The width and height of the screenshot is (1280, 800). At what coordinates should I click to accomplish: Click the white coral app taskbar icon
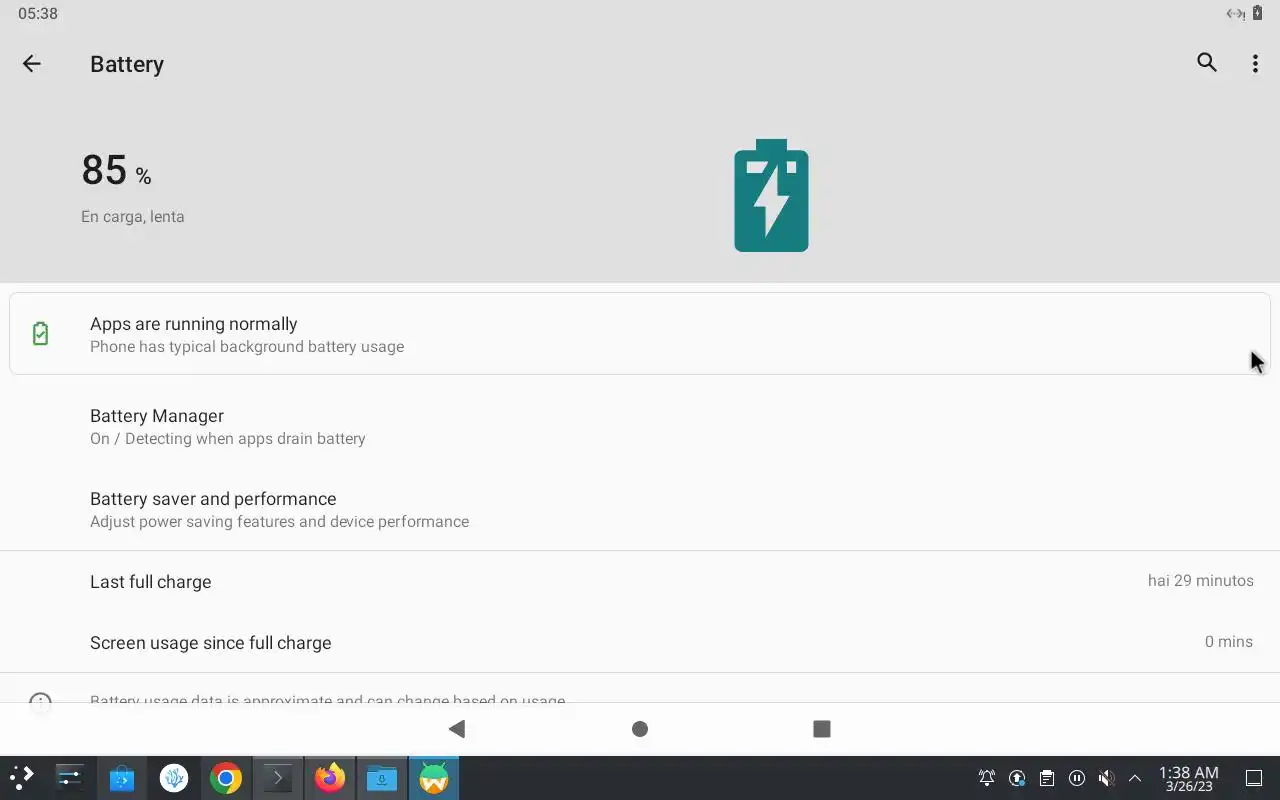(174, 777)
